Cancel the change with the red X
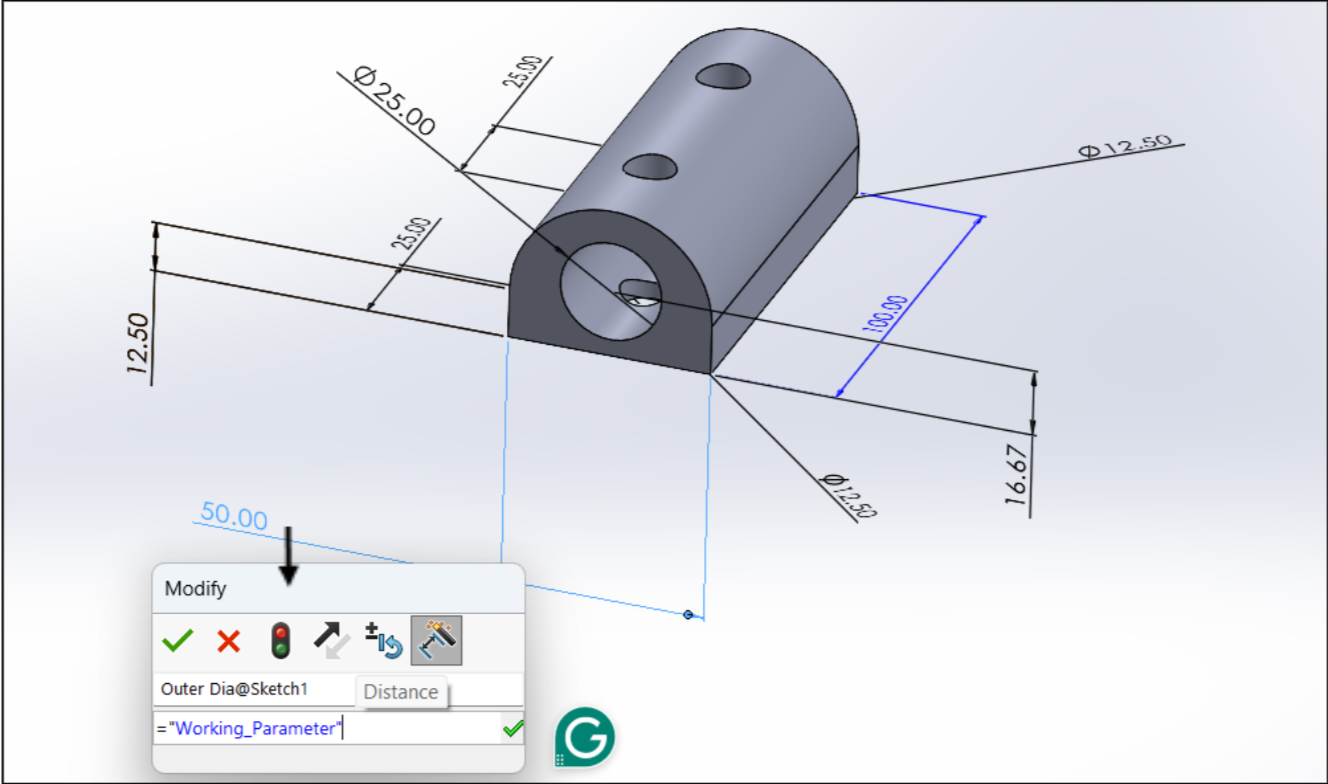The height and width of the screenshot is (784, 1328). [x=229, y=641]
